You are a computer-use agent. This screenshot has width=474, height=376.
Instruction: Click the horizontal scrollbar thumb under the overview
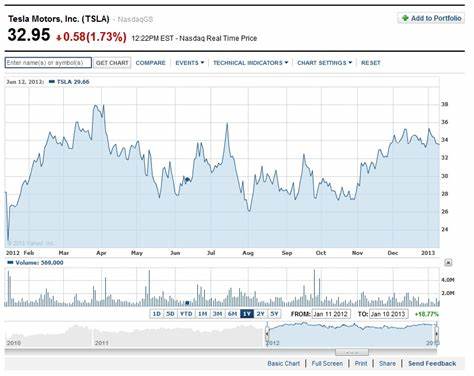352,352
